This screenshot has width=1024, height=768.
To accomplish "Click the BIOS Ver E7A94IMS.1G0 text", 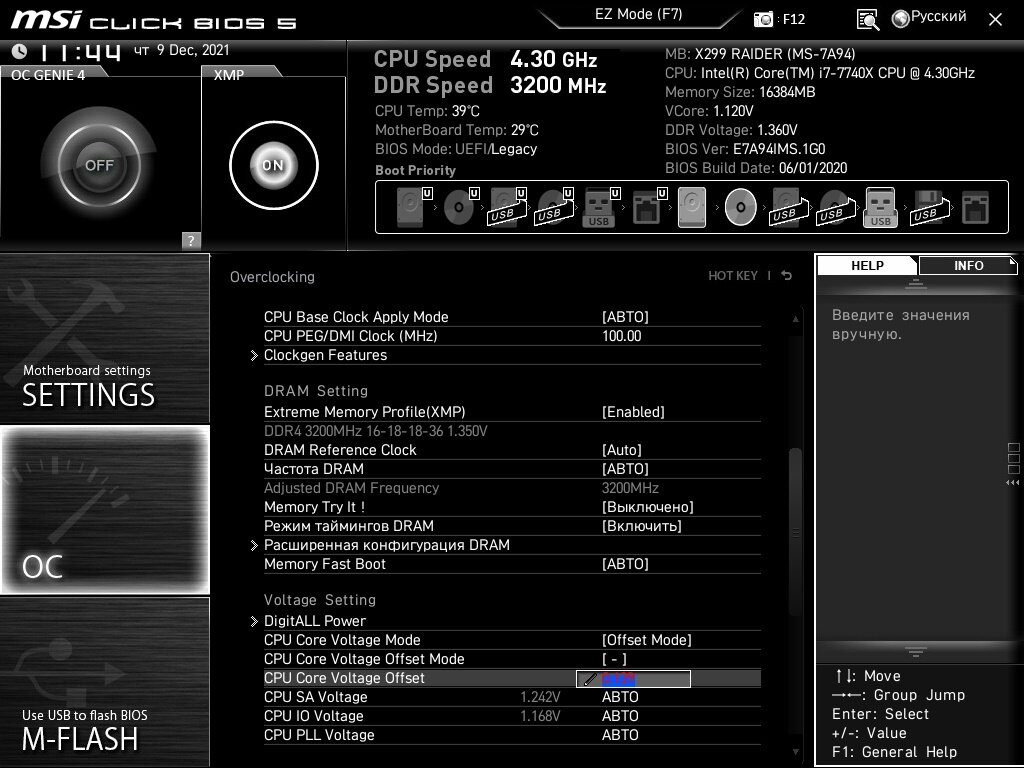I will click(745, 149).
